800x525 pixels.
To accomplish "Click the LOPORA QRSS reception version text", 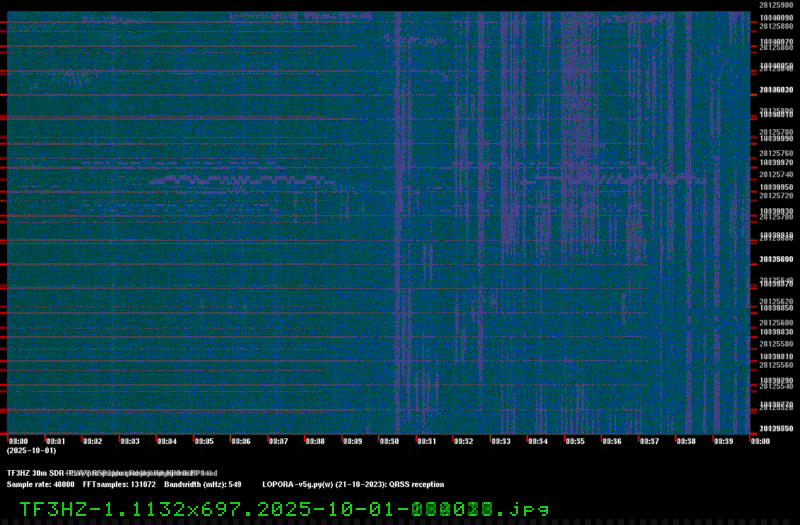I will point(353,484).
